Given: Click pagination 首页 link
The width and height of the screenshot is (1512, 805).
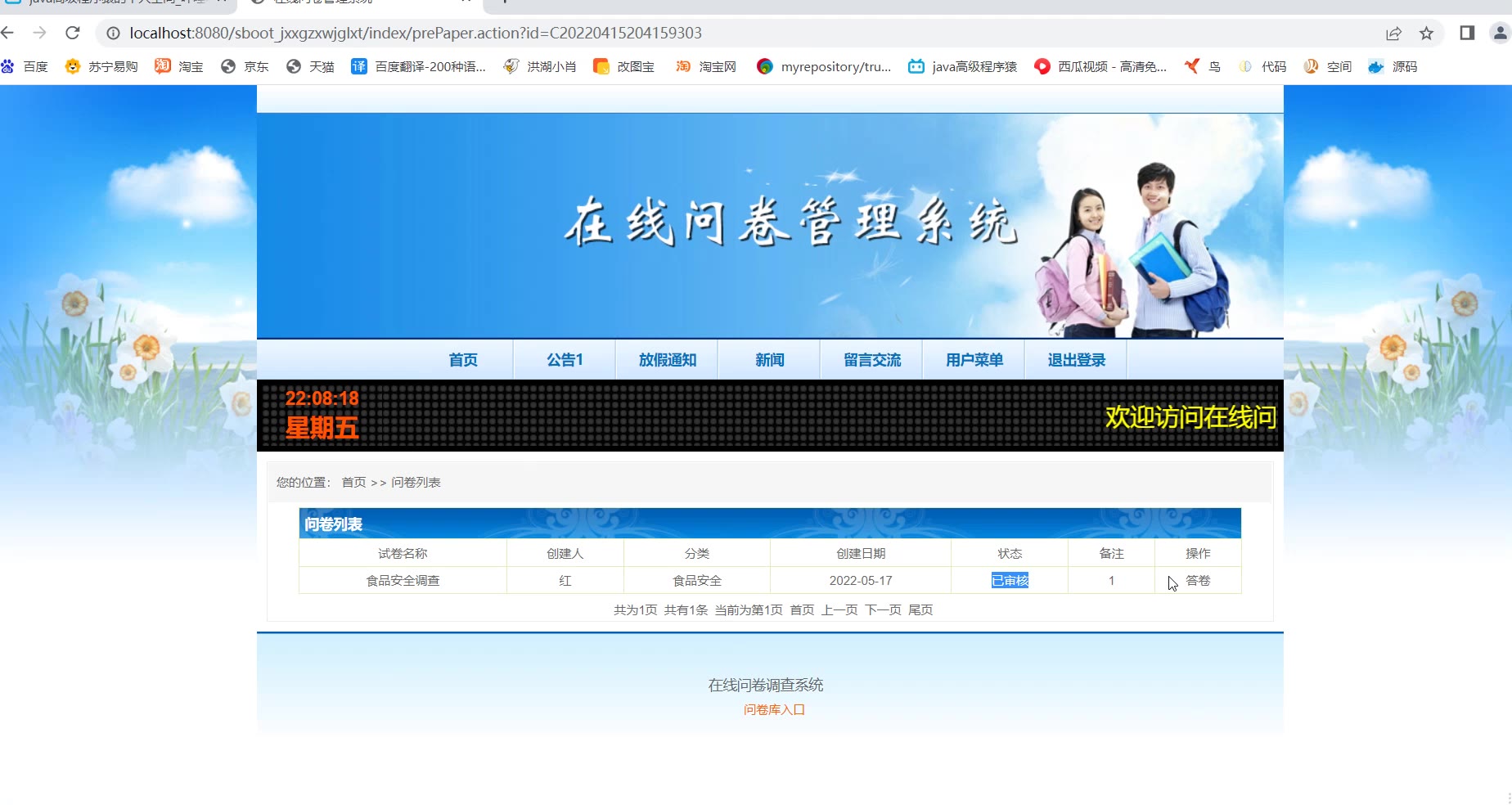Looking at the screenshot, I should coord(802,610).
